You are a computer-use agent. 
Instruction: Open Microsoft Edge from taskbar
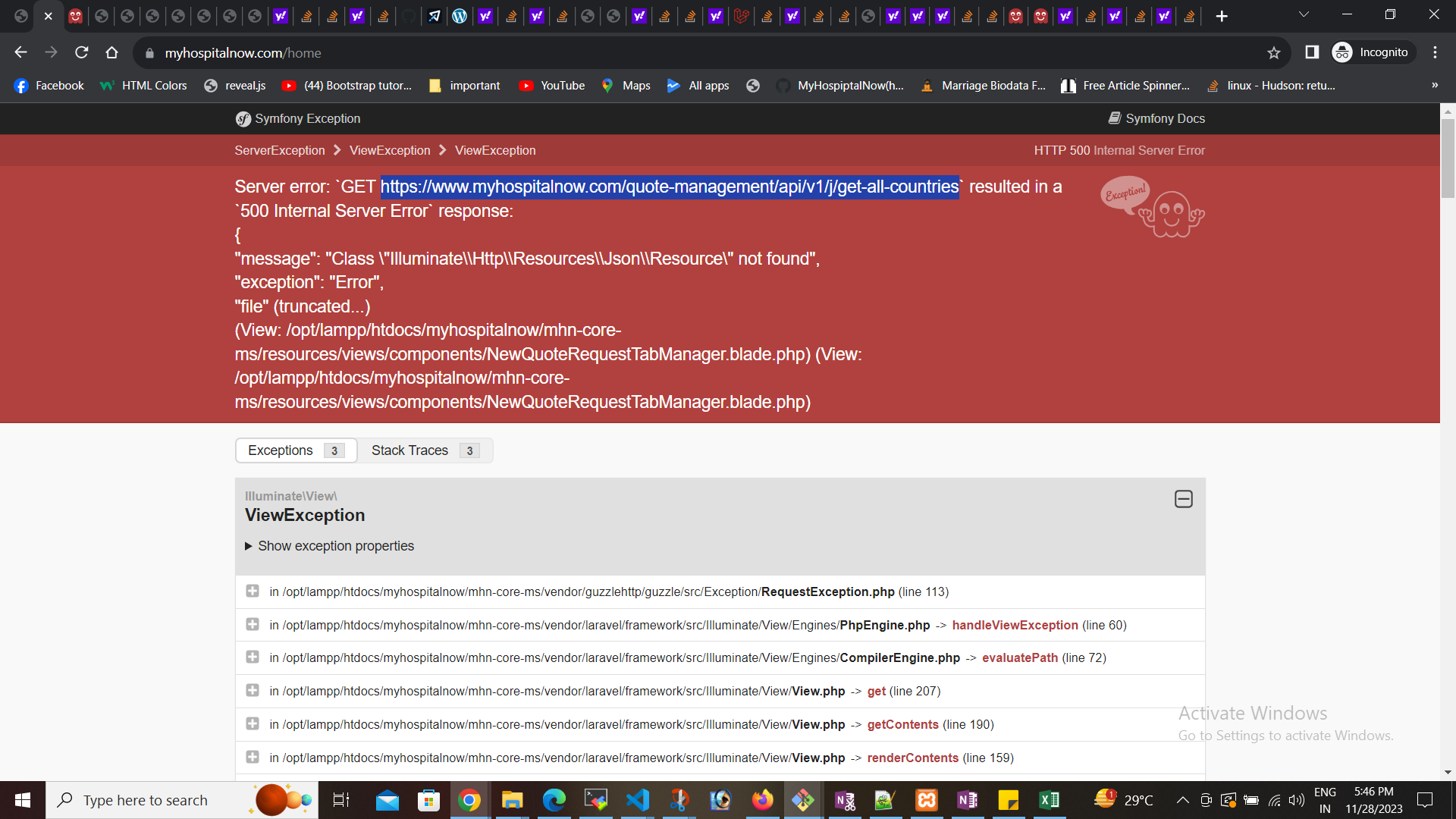554,800
